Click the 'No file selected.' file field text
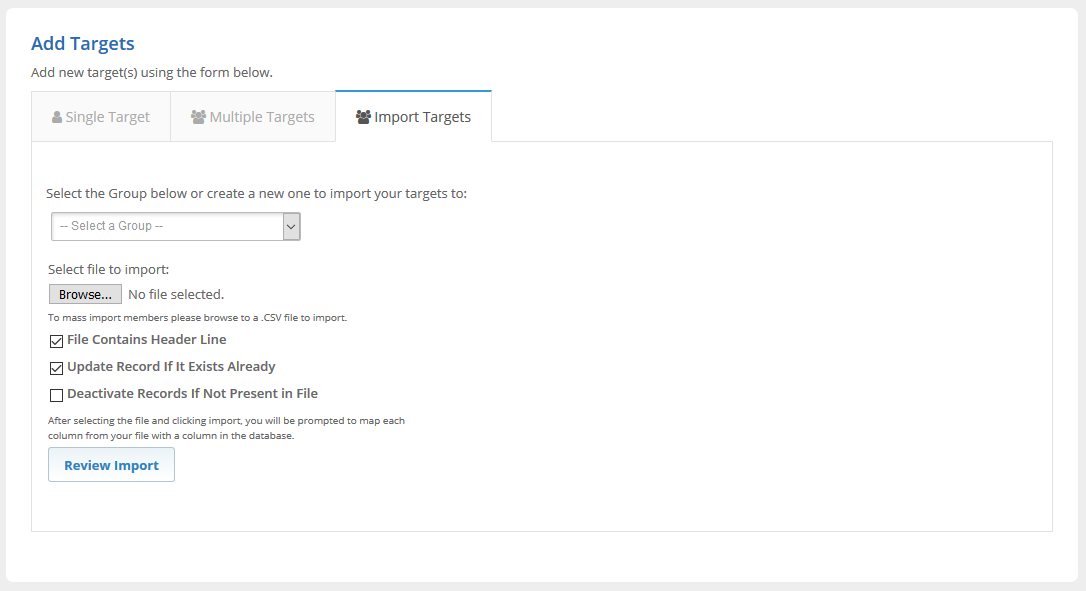This screenshot has width=1086, height=591. click(176, 294)
